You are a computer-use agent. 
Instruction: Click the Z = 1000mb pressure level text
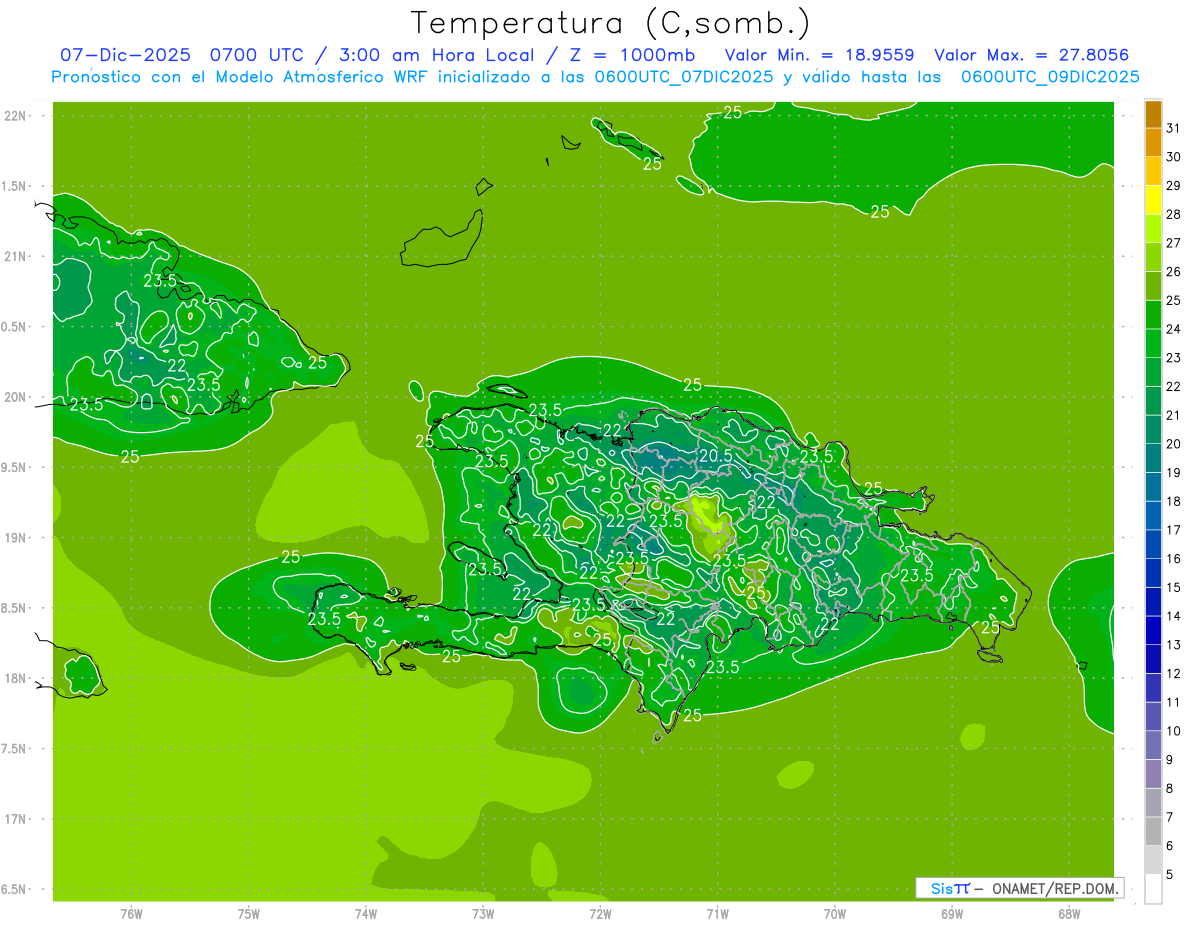[636, 55]
